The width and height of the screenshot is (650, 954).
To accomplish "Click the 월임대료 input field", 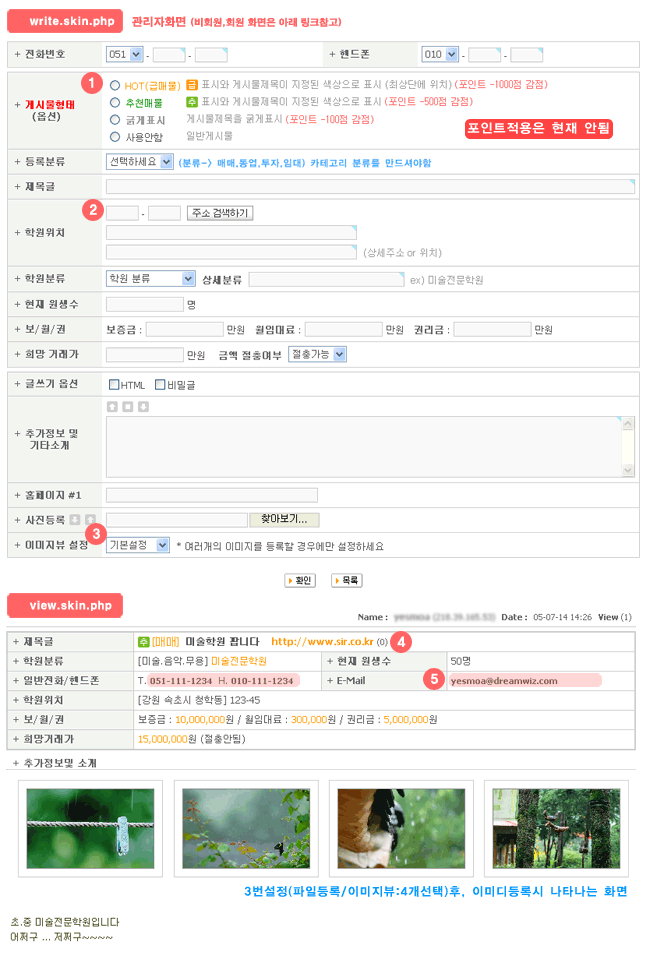I will 344,329.
